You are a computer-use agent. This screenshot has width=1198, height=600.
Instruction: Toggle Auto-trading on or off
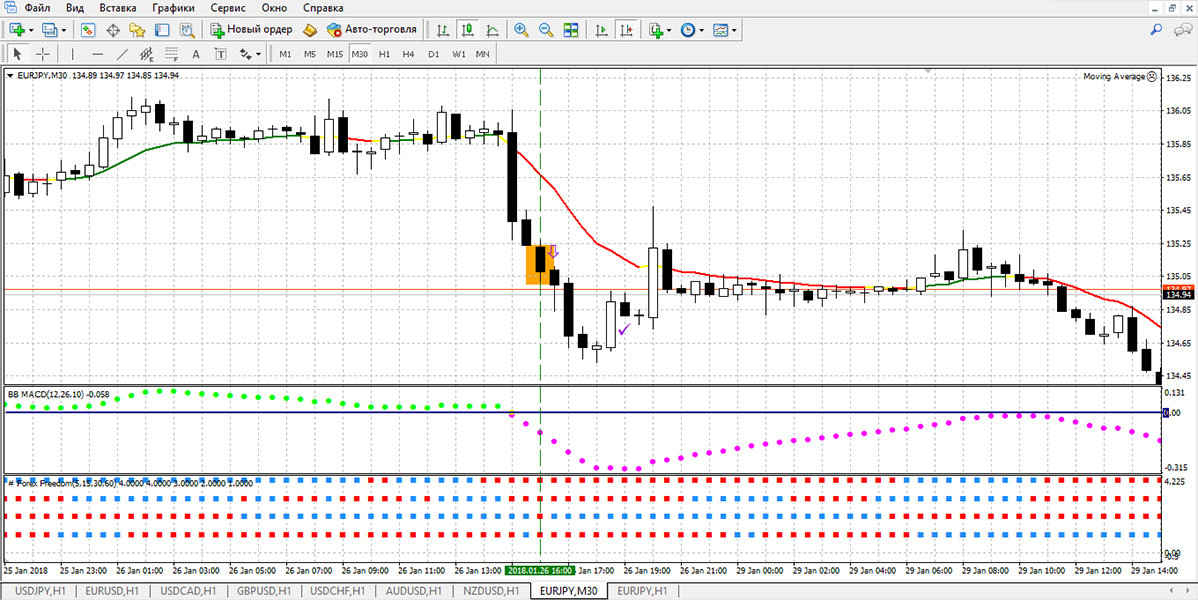pos(370,30)
